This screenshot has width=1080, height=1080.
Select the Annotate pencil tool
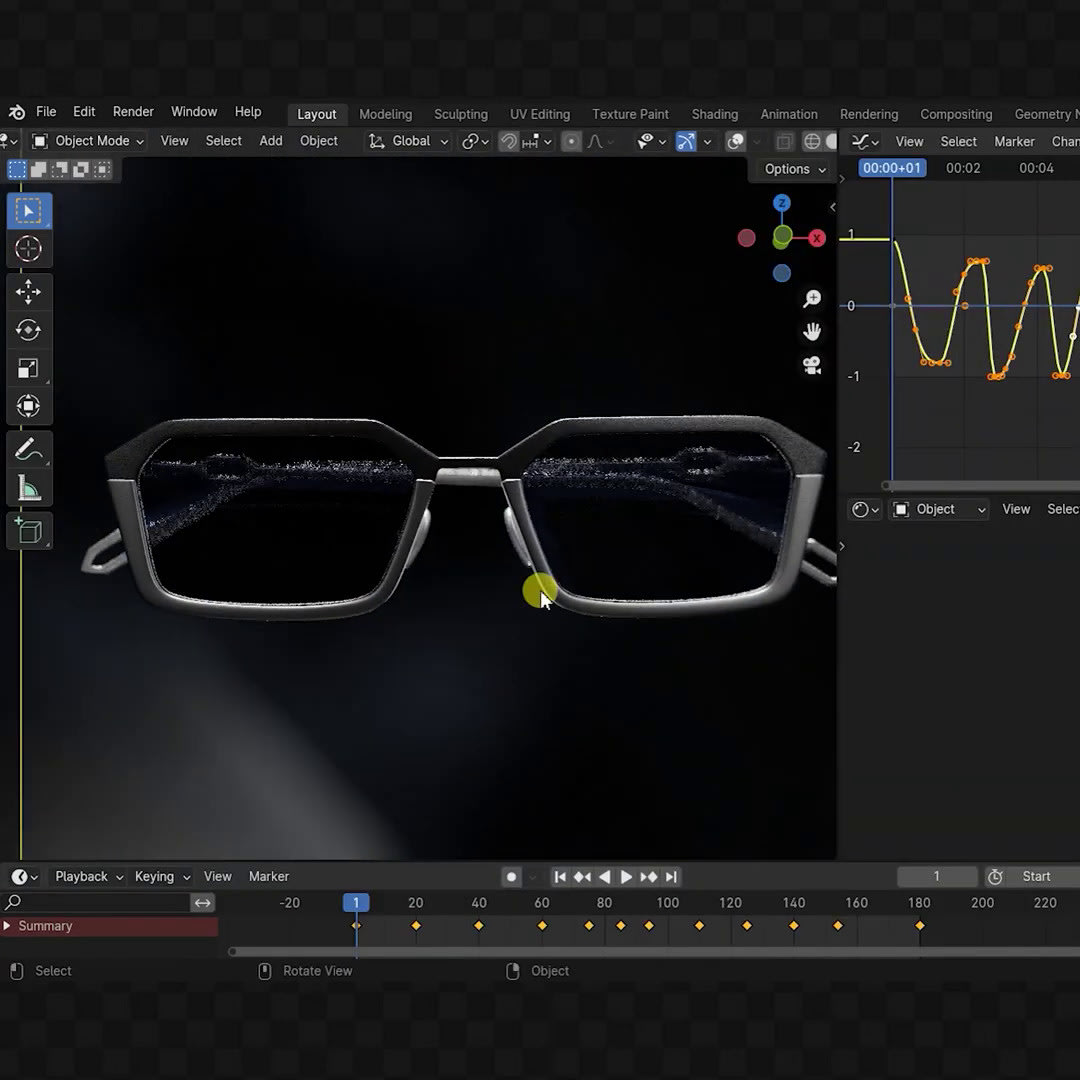point(28,450)
